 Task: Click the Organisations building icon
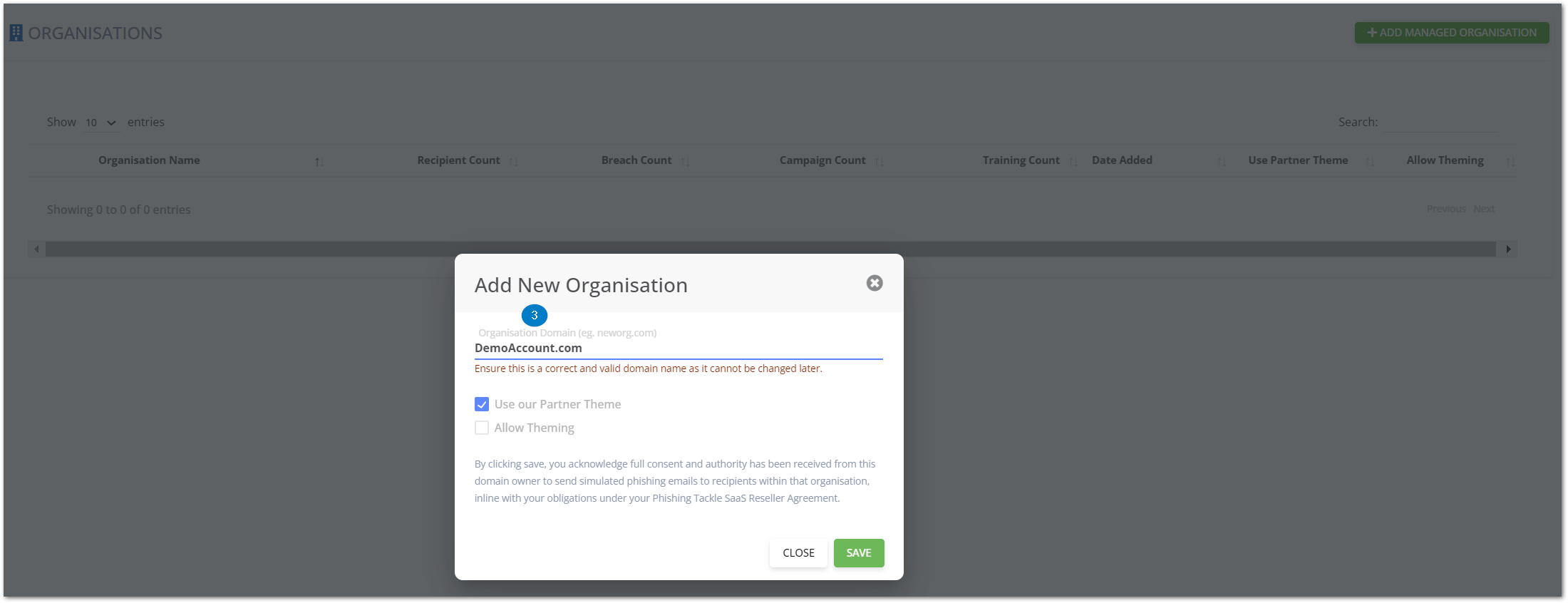16,33
